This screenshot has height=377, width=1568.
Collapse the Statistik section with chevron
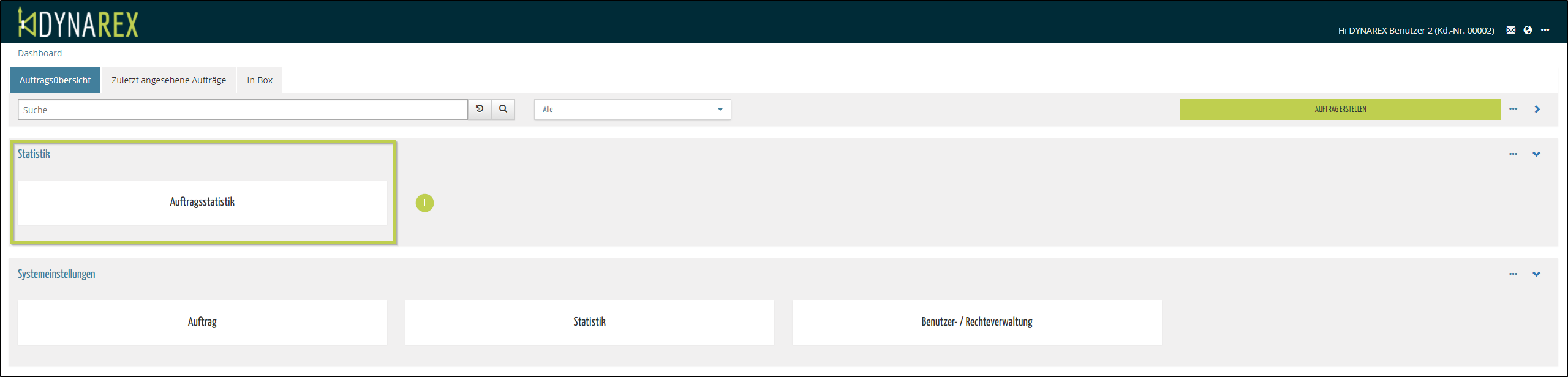click(x=1536, y=154)
